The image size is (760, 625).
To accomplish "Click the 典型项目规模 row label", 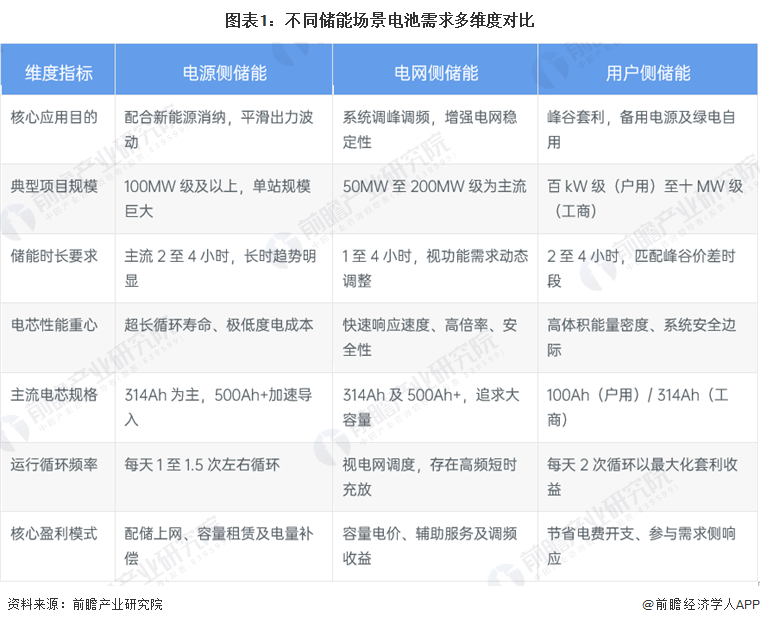I will (54, 187).
